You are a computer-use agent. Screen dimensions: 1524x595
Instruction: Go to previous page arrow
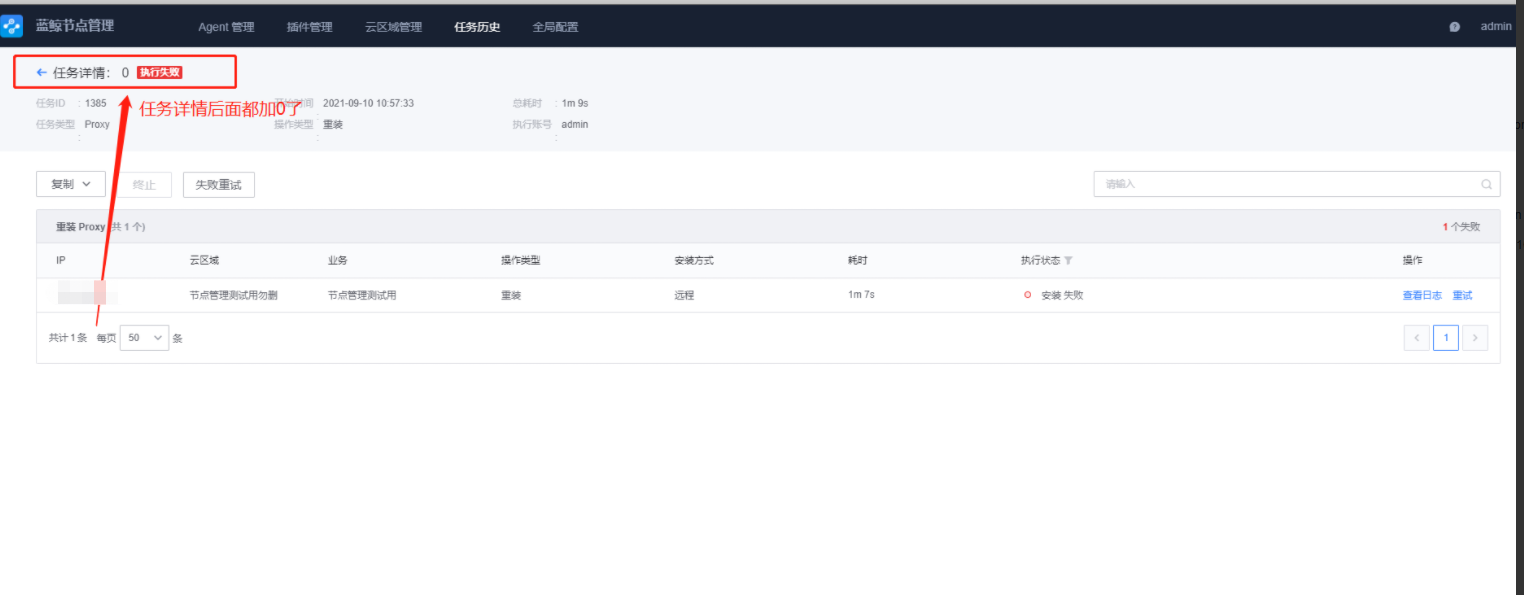pyautogui.click(x=1416, y=338)
